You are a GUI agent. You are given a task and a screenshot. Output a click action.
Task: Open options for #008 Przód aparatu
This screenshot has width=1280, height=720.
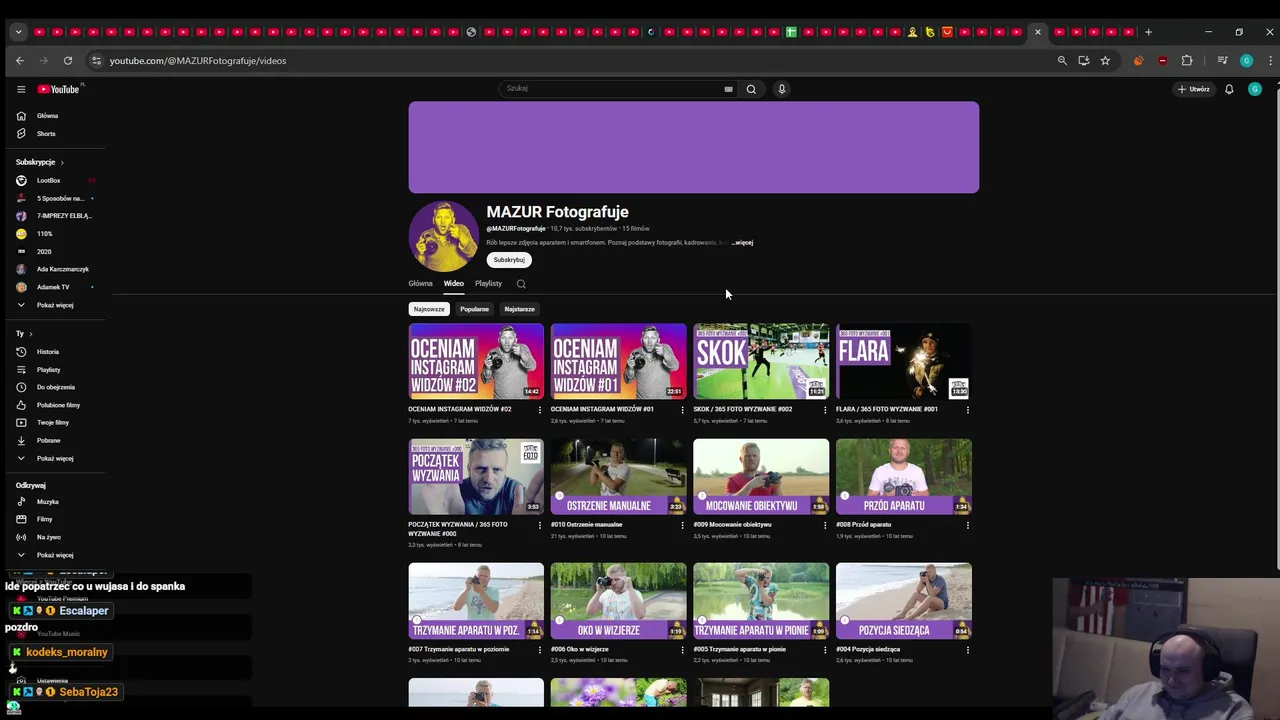tap(967, 525)
